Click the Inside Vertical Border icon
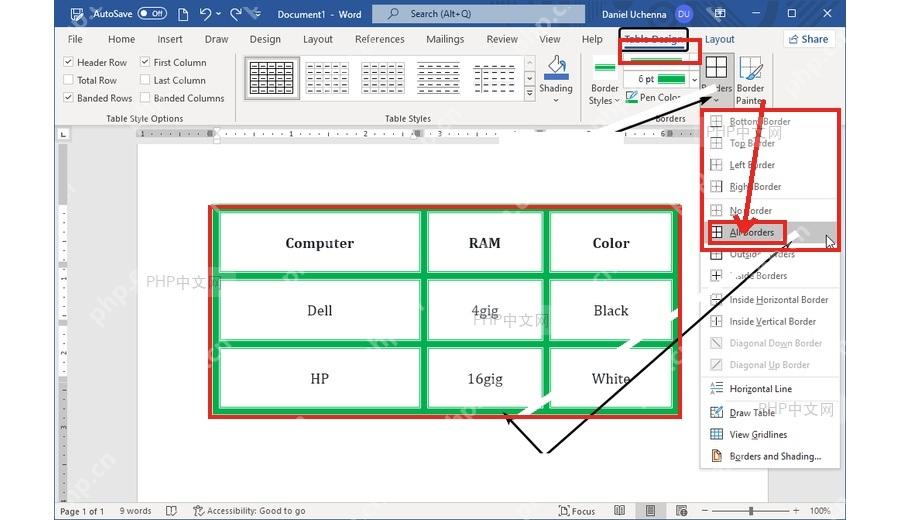Image resolution: width=900 pixels, height=520 pixels. (x=716, y=321)
